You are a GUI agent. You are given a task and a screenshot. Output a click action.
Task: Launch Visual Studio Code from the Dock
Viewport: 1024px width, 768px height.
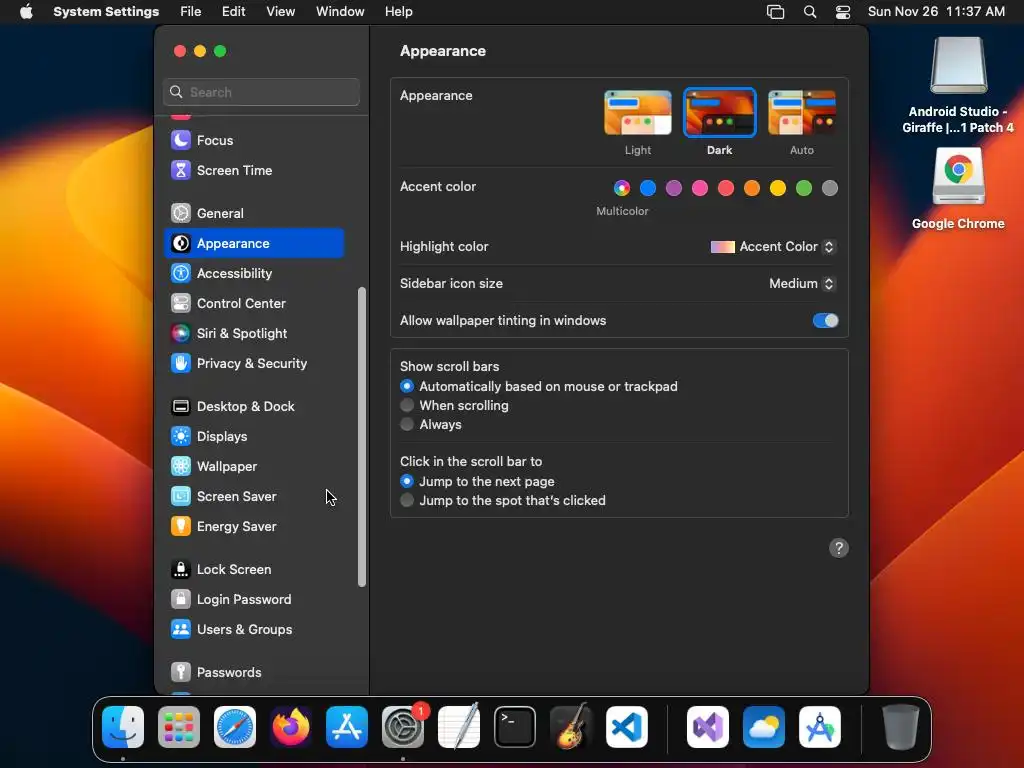(x=627, y=727)
